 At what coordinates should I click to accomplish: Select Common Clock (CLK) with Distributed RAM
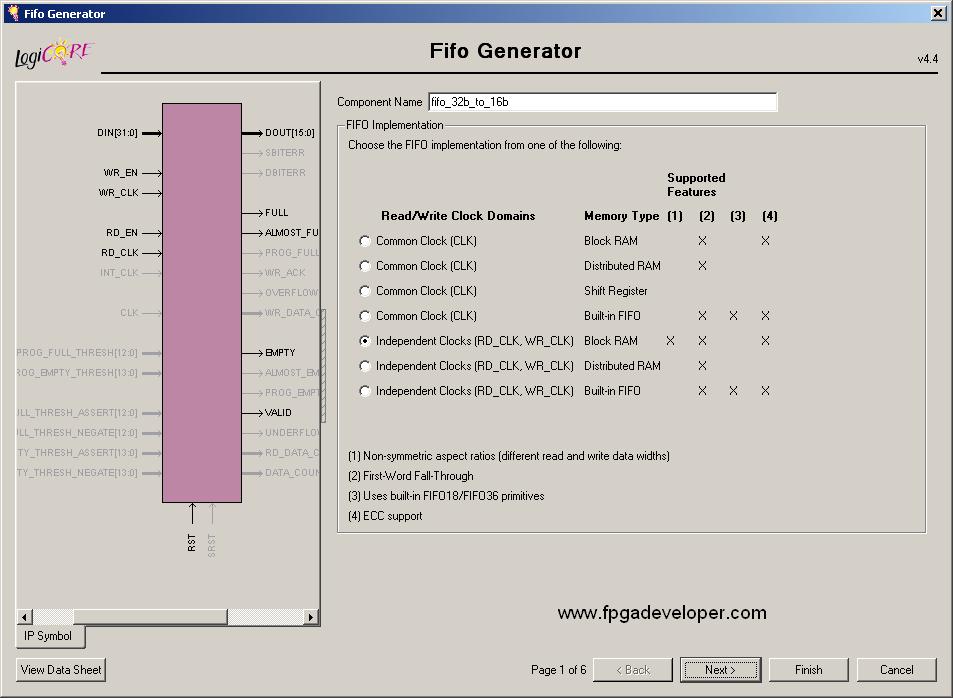[x=364, y=265]
